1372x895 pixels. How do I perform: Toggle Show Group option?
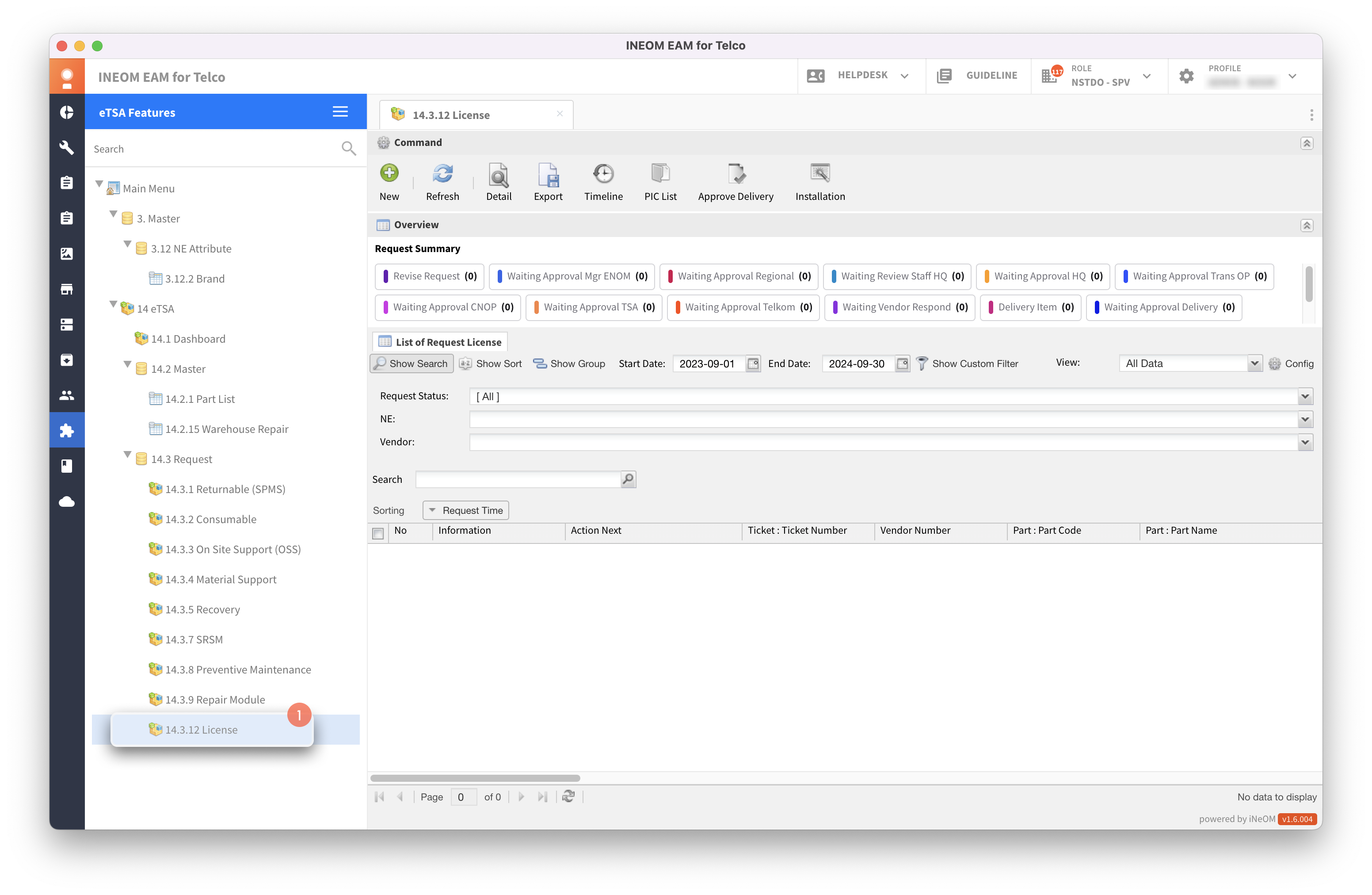click(x=569, y=364)
